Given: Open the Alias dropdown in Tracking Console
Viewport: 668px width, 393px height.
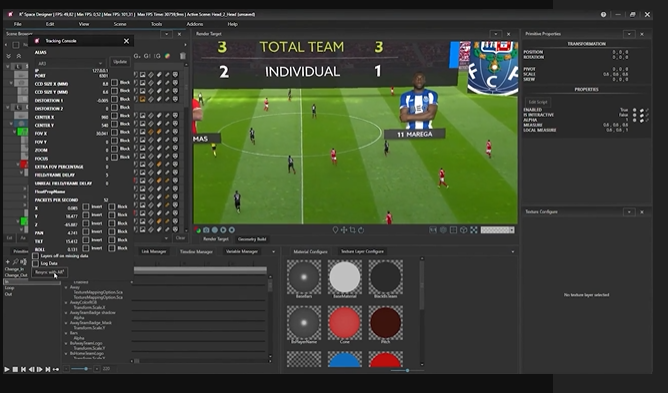Looking at the screenshot, I should pyautogui.click(x=70, y=63).
